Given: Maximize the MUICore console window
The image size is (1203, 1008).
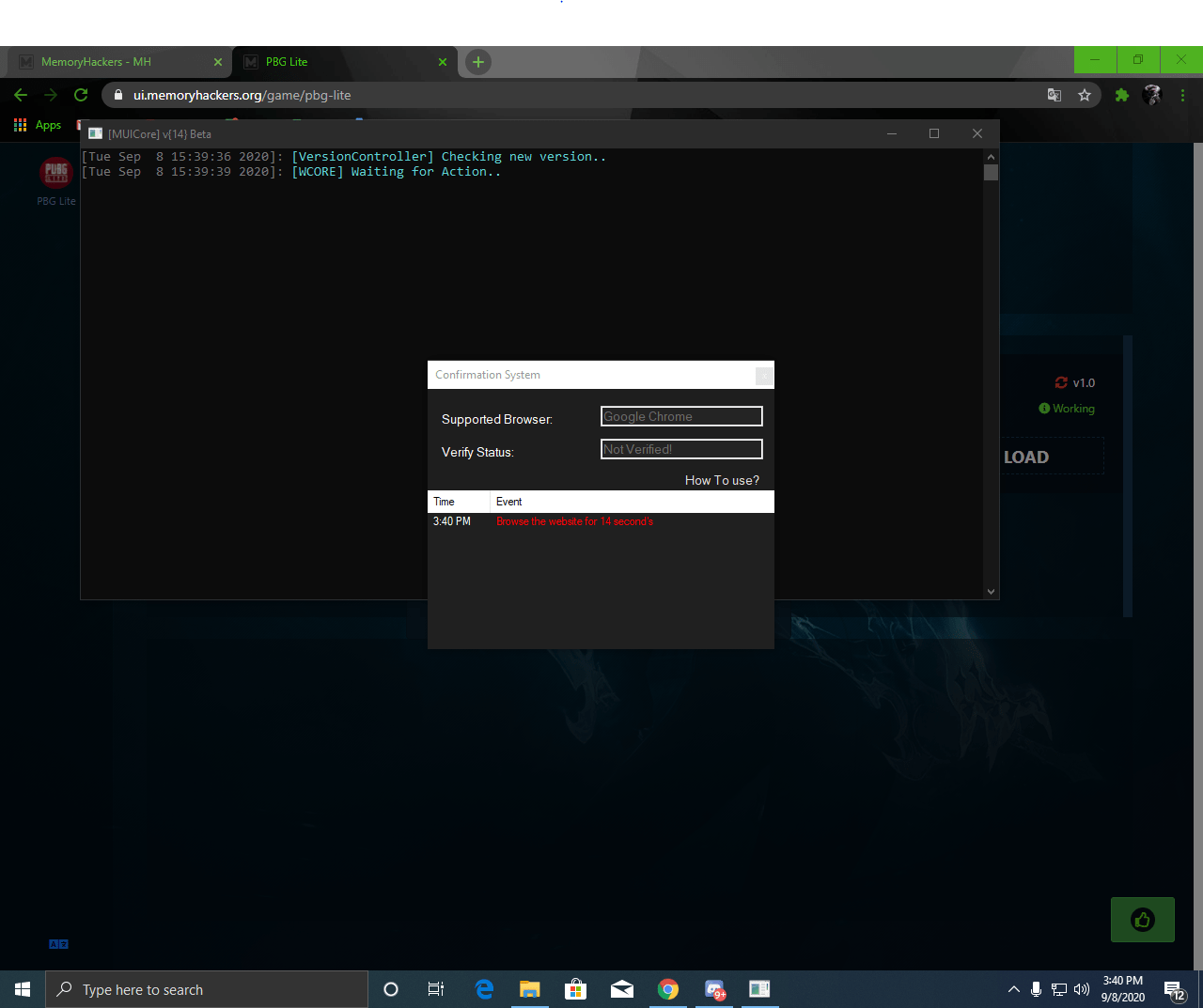Looking at the screenshot, I should coord(934,133).
